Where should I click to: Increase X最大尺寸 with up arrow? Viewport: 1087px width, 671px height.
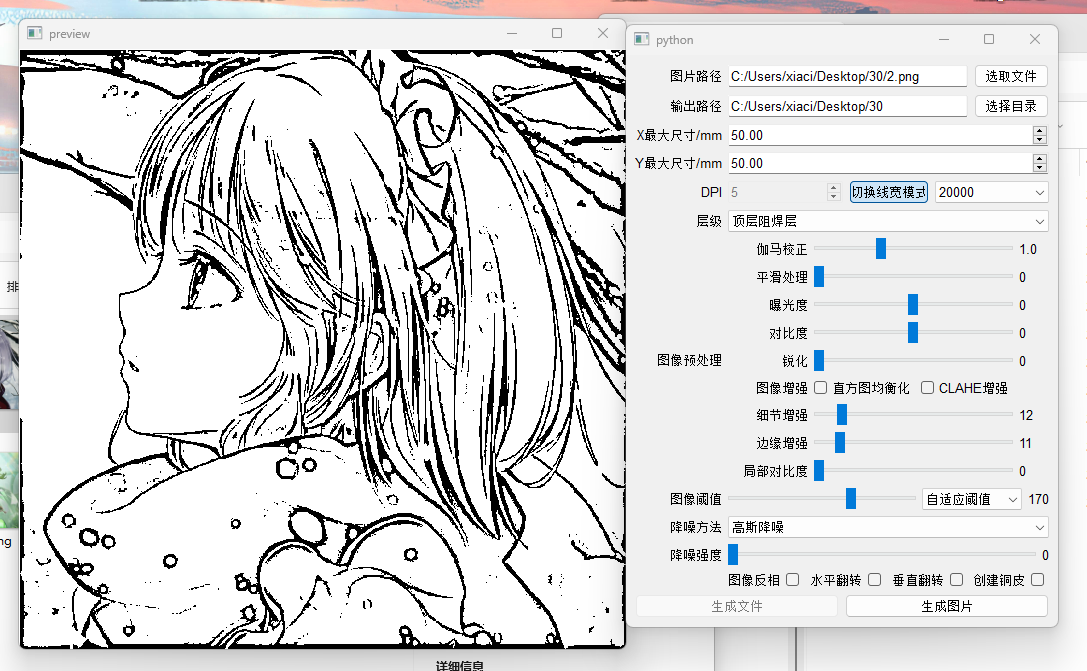[1039, 131]
